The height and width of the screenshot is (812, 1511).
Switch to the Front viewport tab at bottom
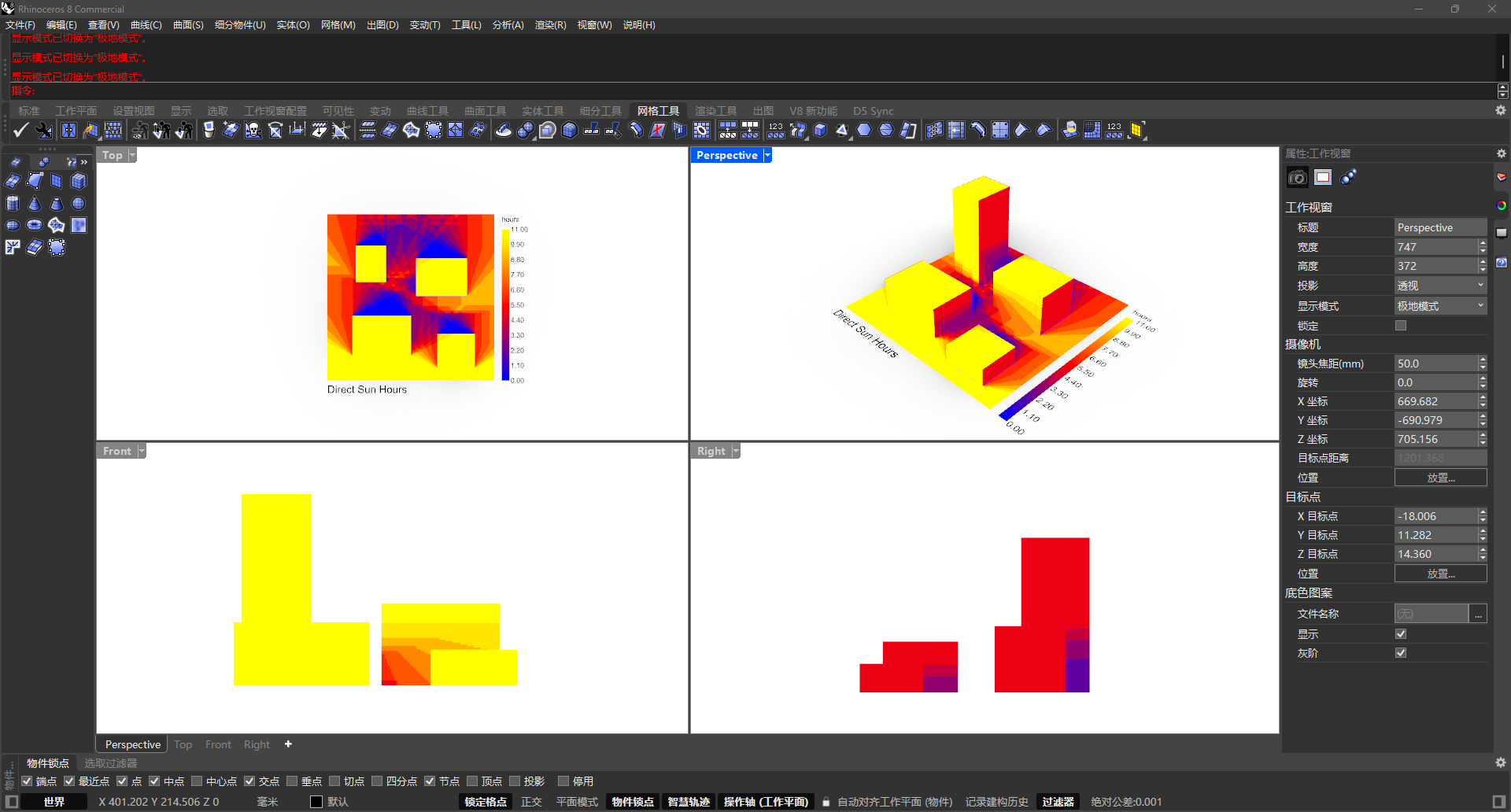coord(218,744)
